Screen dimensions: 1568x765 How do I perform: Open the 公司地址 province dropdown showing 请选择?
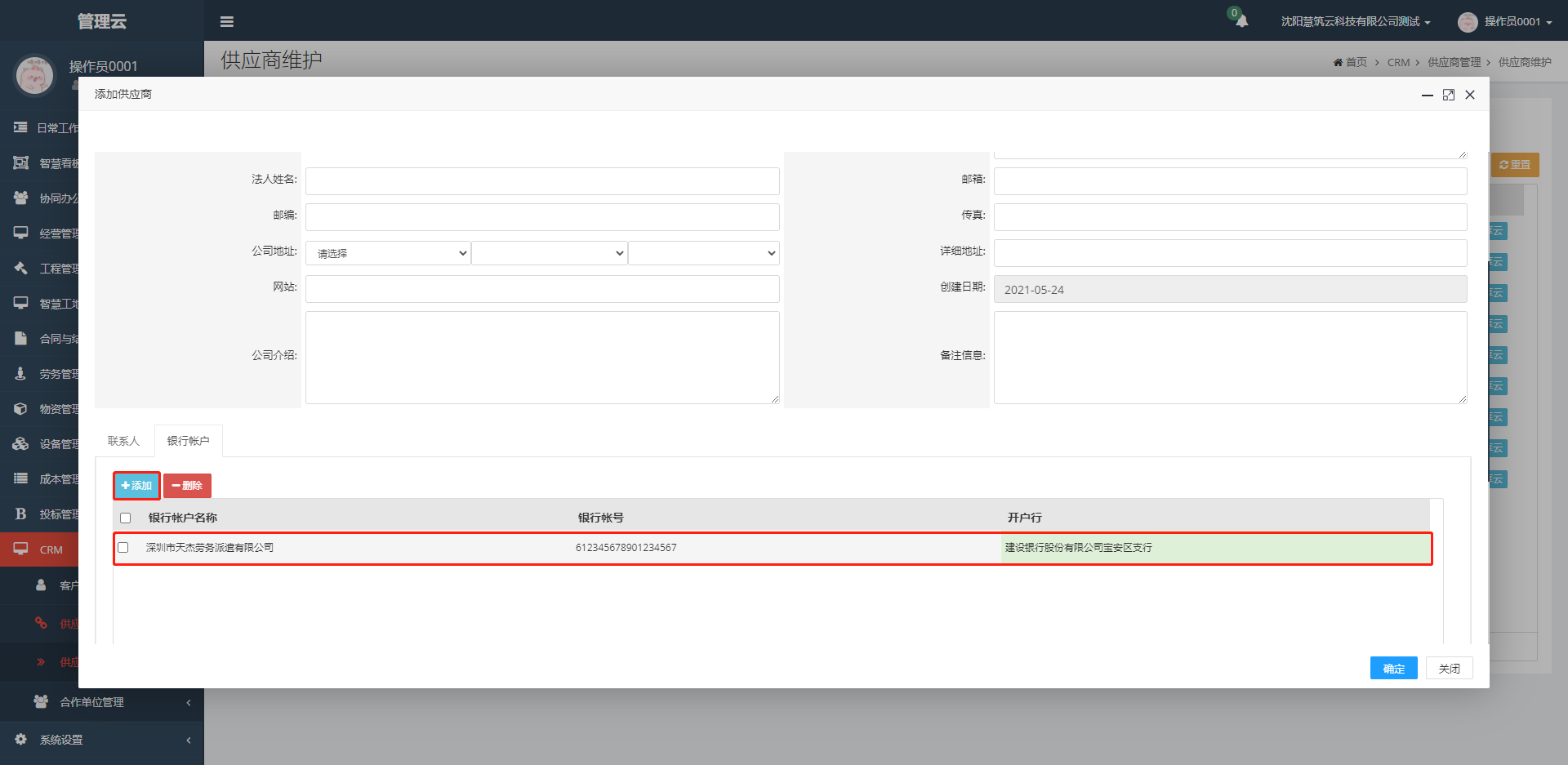(388, 253)
